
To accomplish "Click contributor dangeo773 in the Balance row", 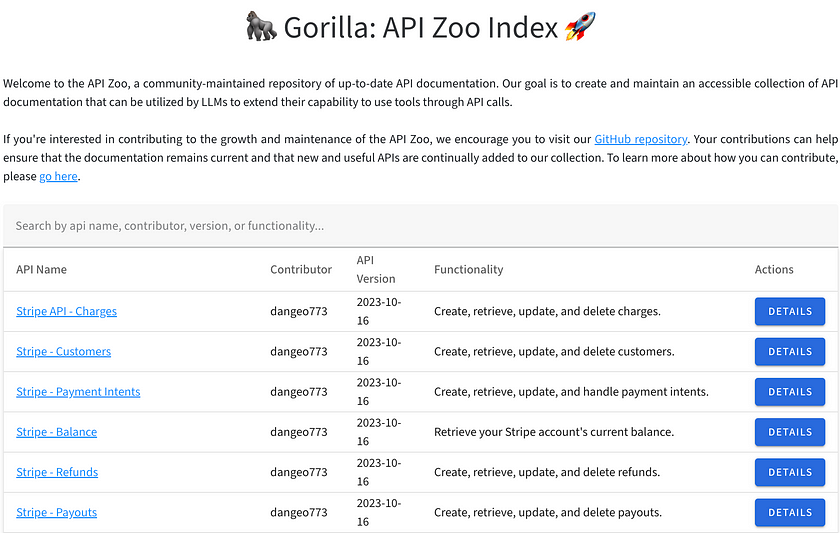I will [x=298, y=432].
